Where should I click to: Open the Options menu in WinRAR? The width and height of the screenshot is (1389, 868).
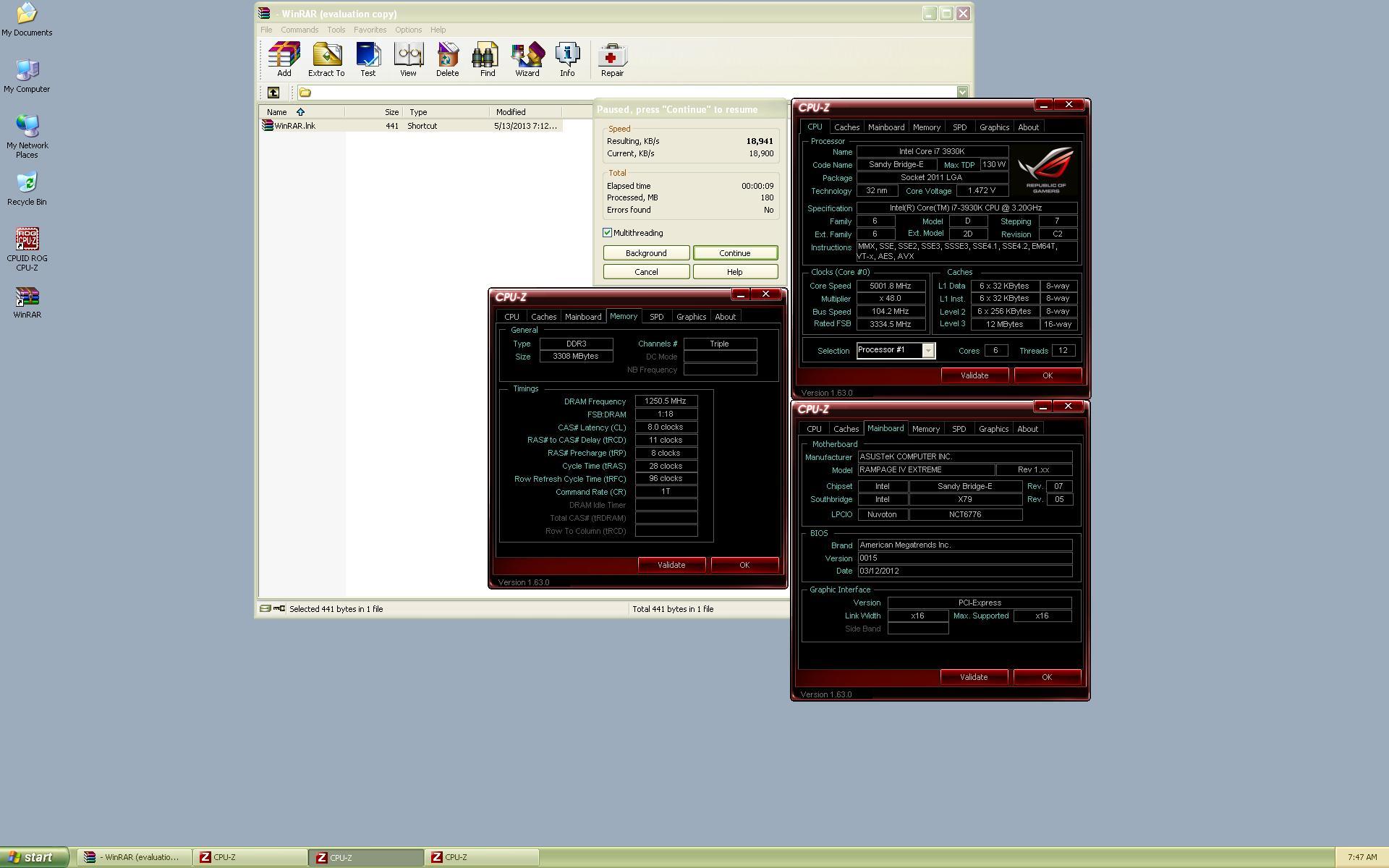pyautogui.click(x=408, y=30)
